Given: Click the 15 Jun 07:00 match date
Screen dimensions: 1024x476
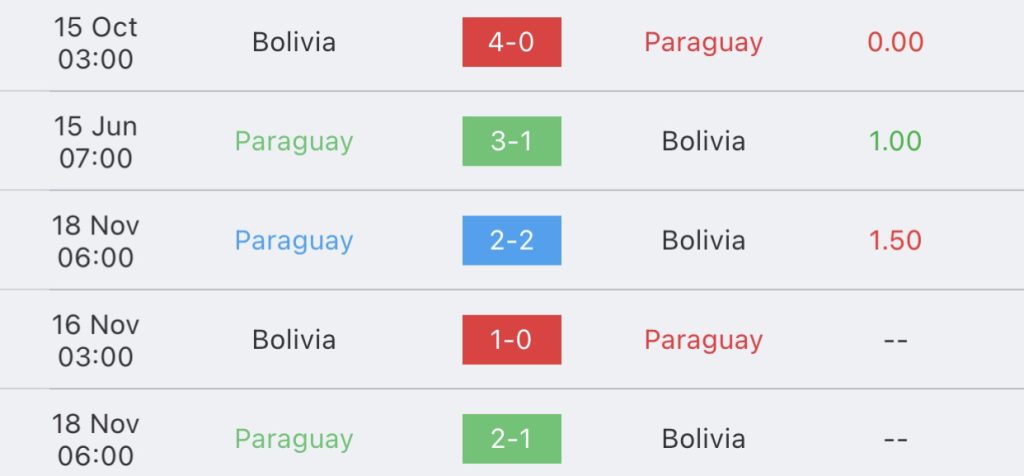Looking at the screenshot, I should point(95,142).
